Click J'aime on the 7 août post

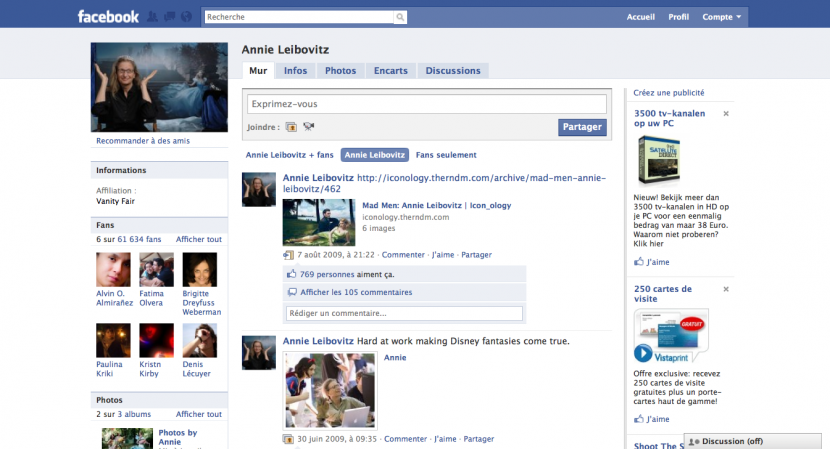coord(443,255)
